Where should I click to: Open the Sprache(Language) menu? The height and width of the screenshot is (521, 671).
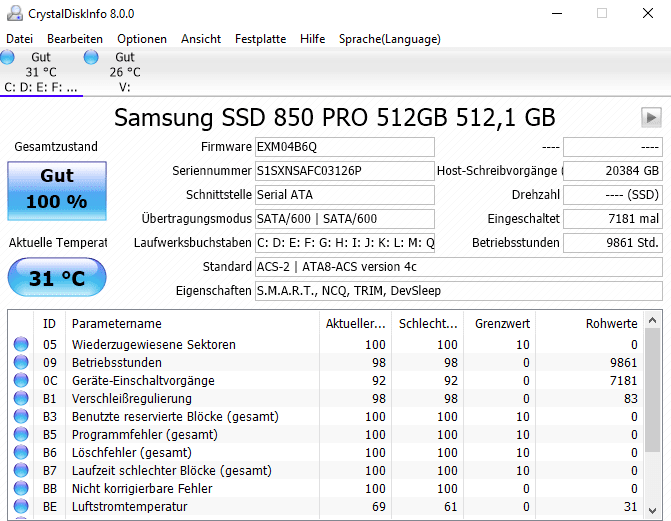click(x=389, y=39)
